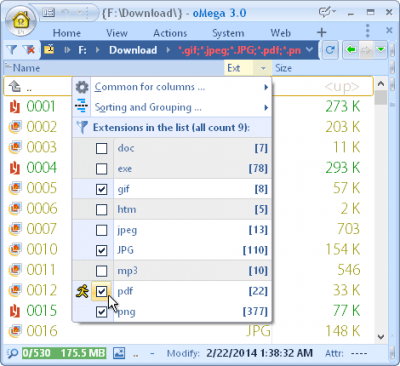The image size is (400, 366).
Task: Clear the filter with the red X funnel
Action: (x=29, y=50)
